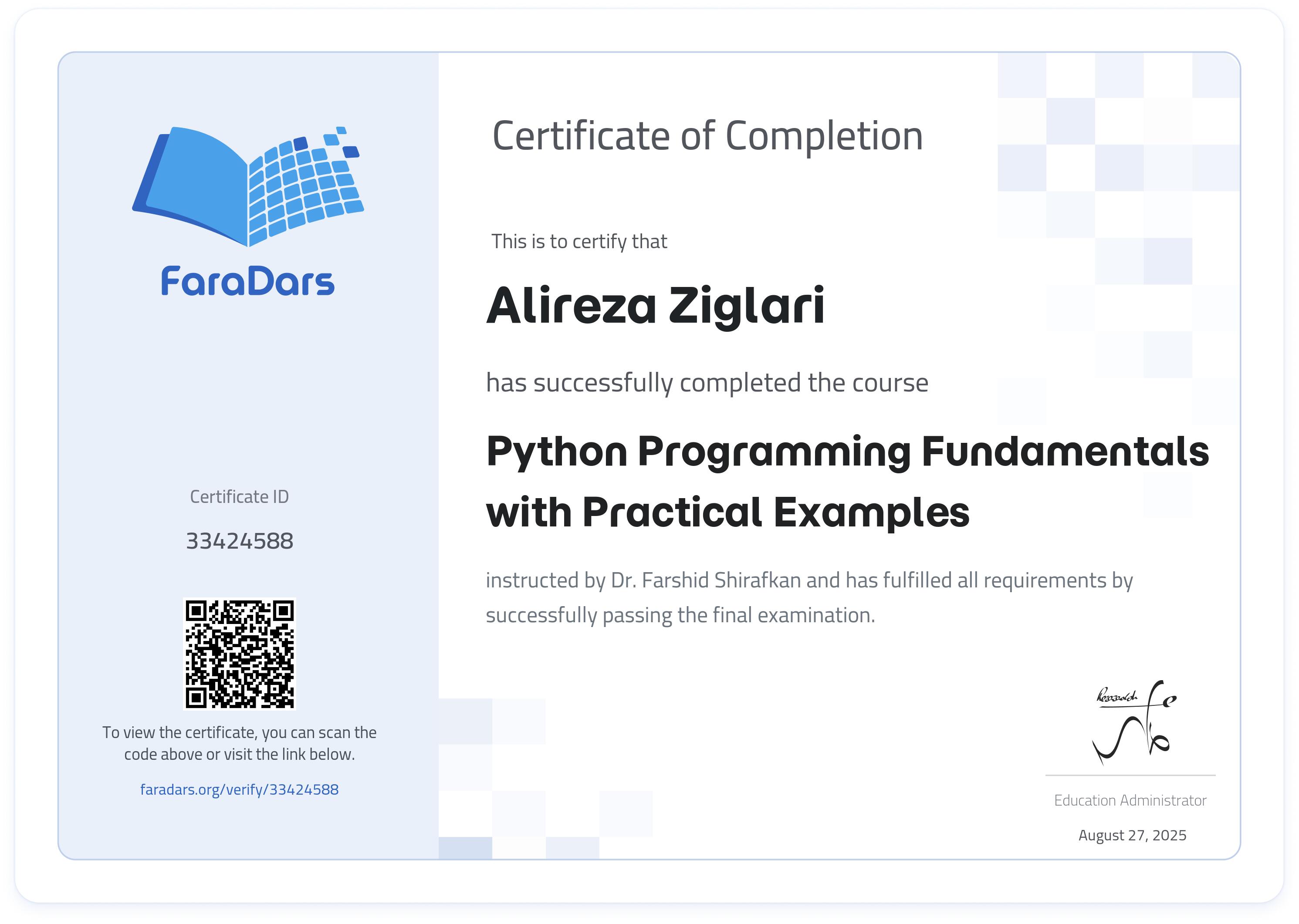The width and height of the screenshot is (1299, 924).
Task: Click the This is to certify that text
Action: [579, 242]
